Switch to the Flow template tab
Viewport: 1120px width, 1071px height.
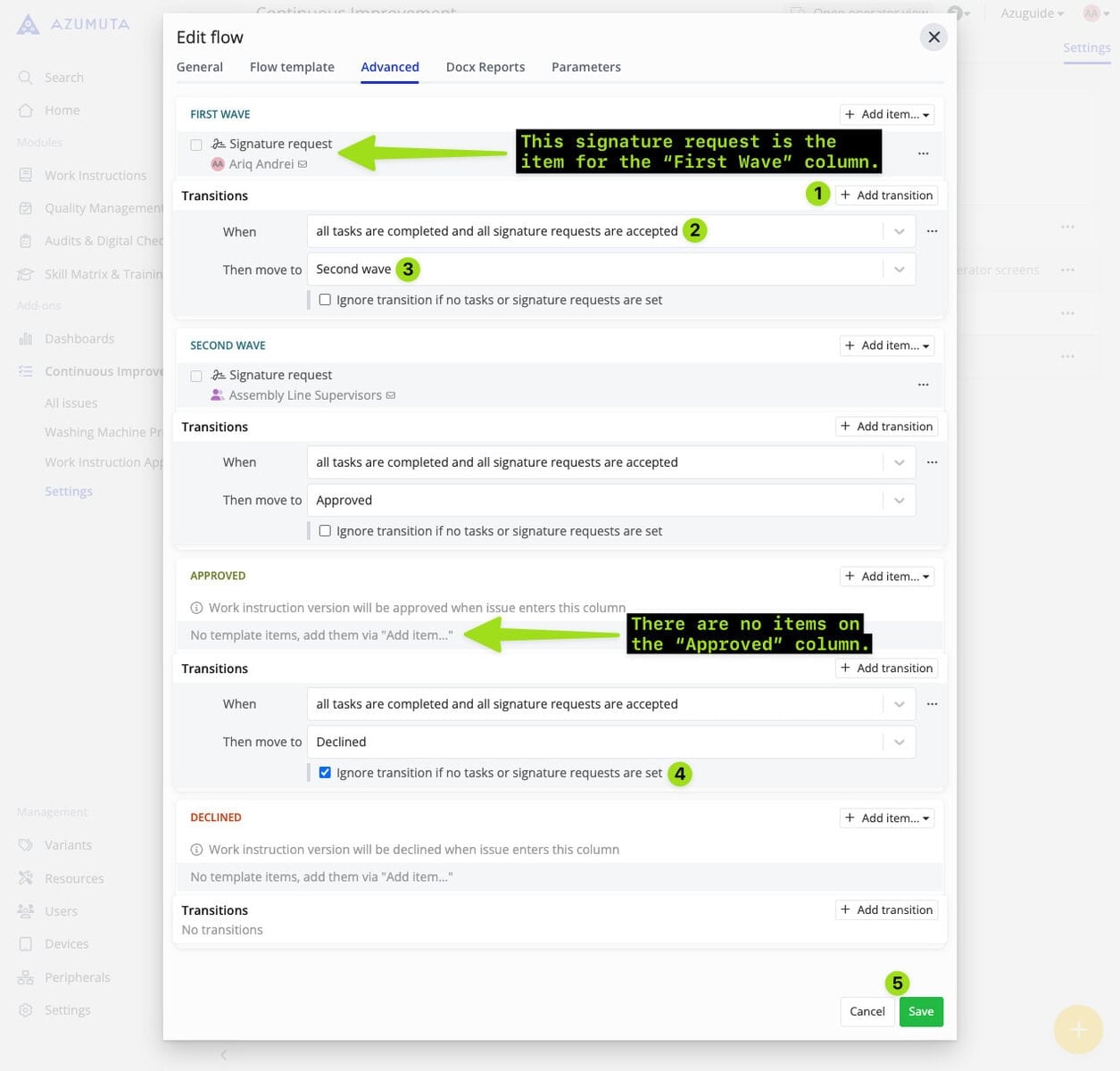(x=292, y=67)
